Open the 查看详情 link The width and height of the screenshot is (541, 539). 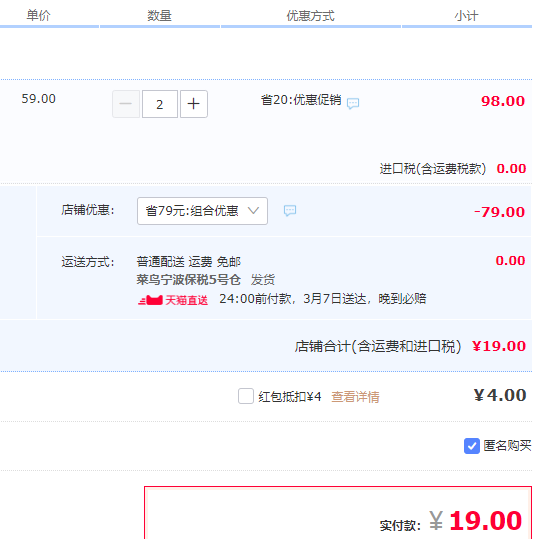coord(355,397)
